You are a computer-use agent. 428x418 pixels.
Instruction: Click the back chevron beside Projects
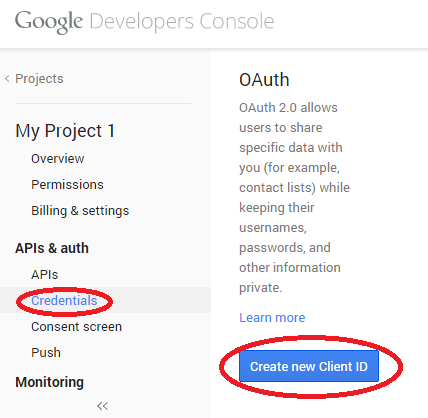tap(7, 79)
